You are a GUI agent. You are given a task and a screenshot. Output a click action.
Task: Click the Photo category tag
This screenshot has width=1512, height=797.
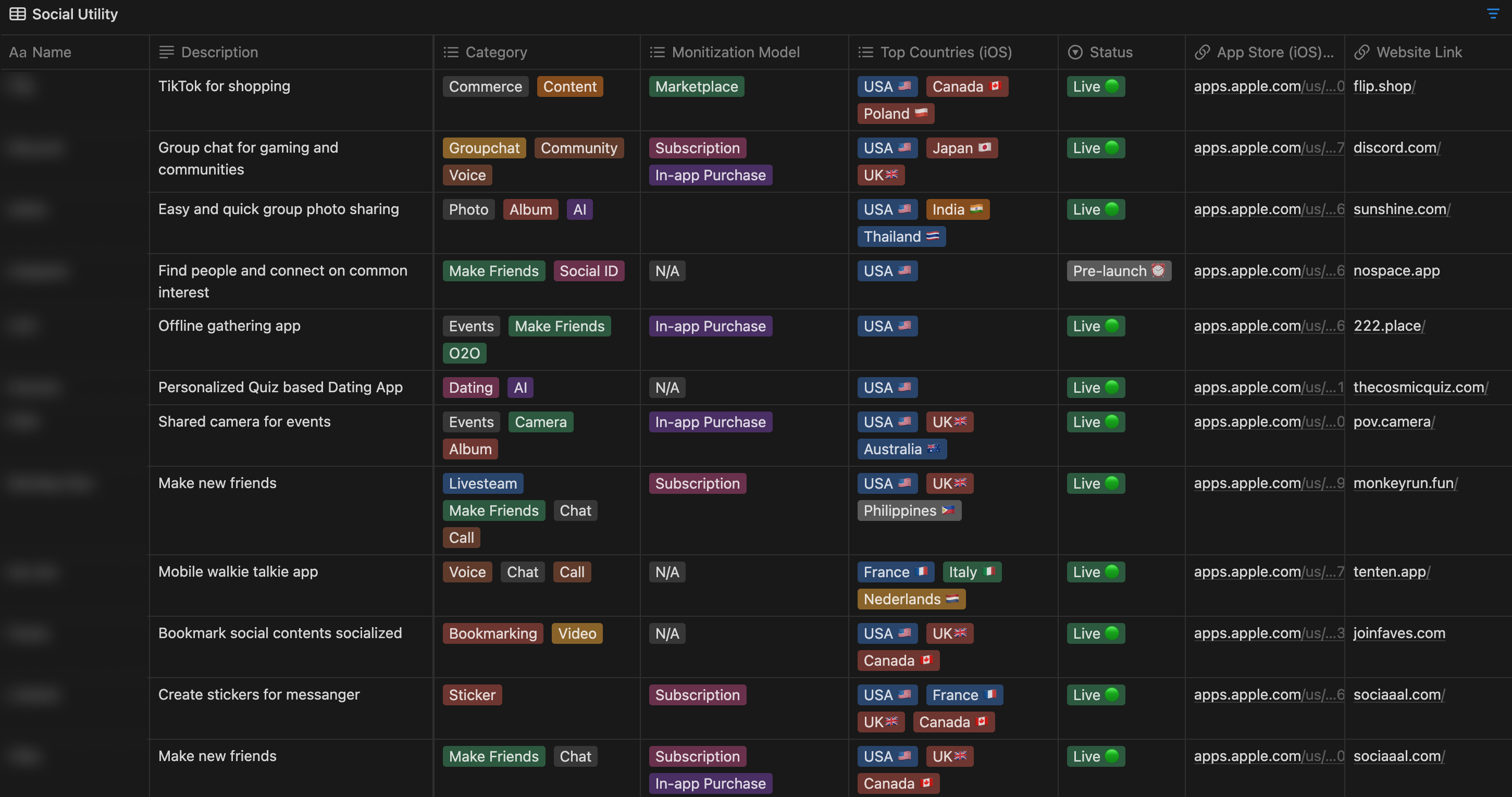[x=468, y=209]
